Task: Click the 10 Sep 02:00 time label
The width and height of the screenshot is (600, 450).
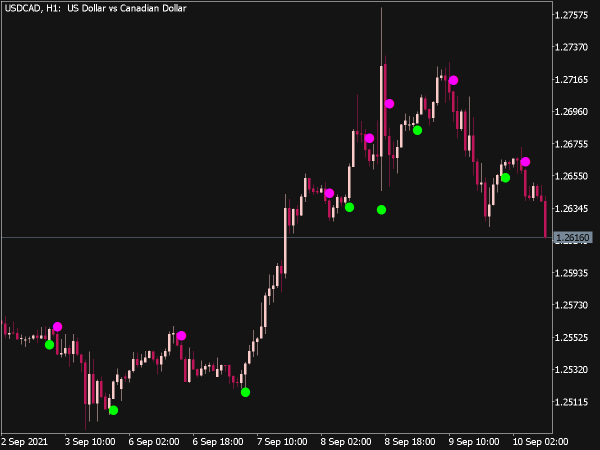Action: [540, 442]
